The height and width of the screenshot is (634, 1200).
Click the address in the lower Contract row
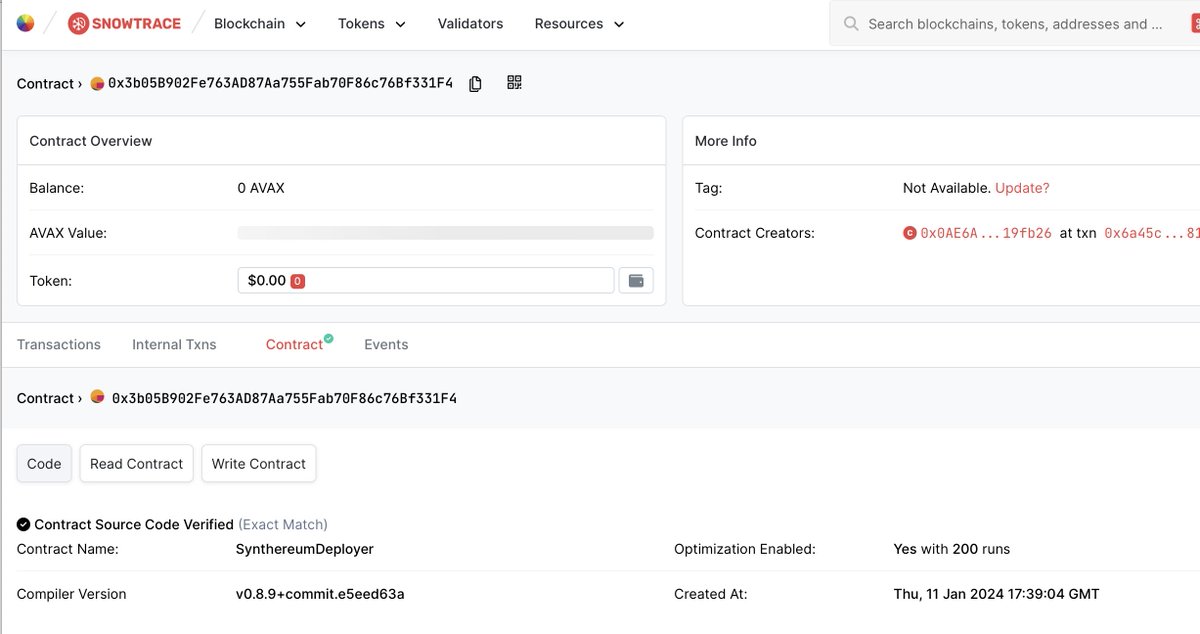pos(284,398)
